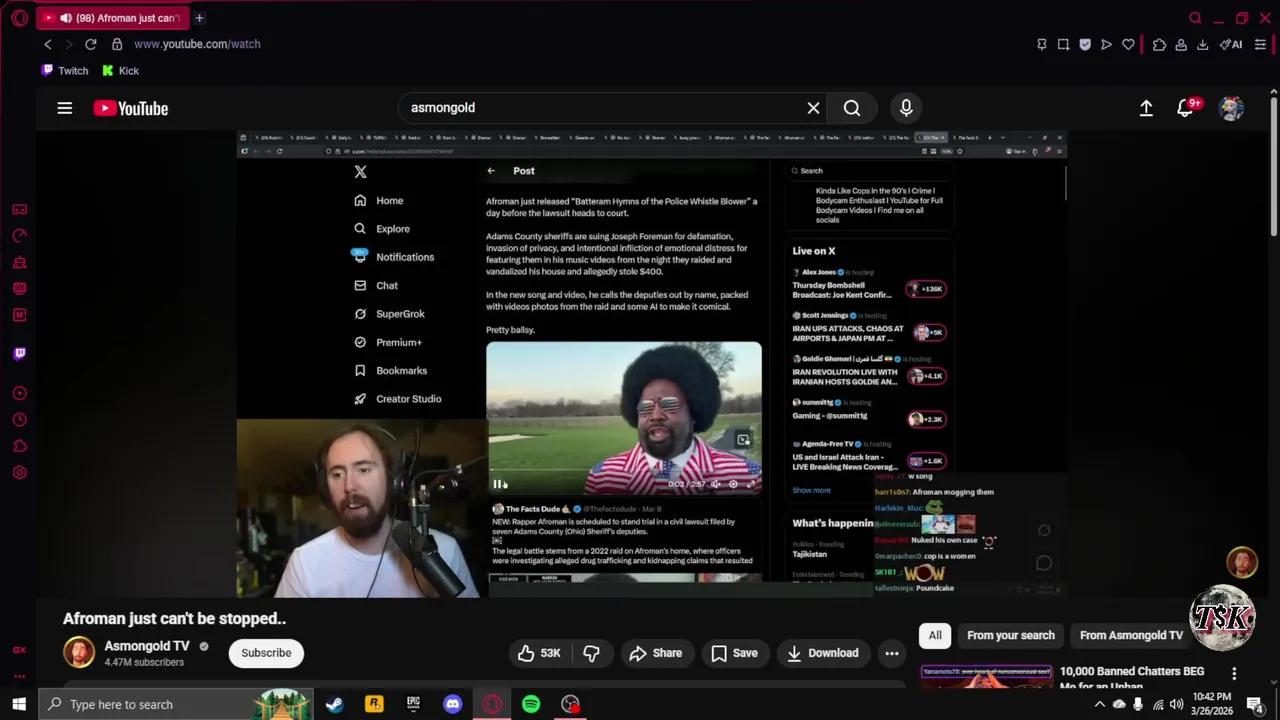Open browser downloads panel

1202,44
